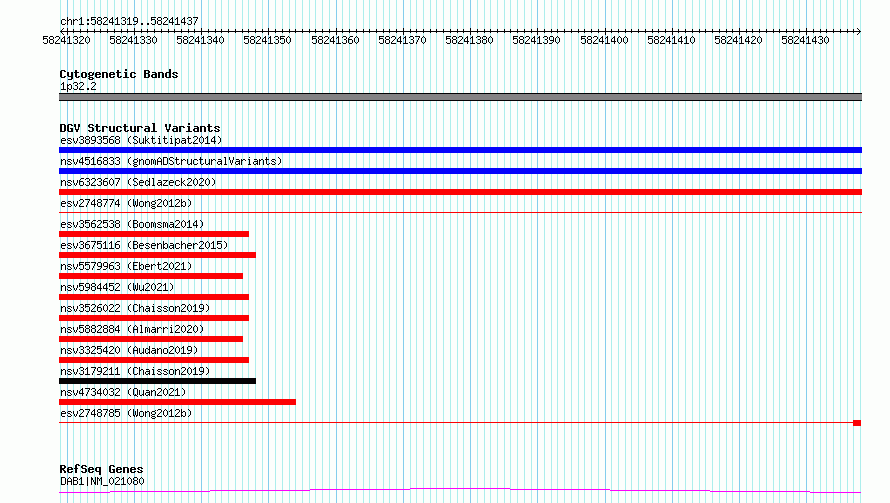890x503 pixels.
Task: Open second Wong2012b variant esv2748785 label
Action: click(x=126, y=413)
